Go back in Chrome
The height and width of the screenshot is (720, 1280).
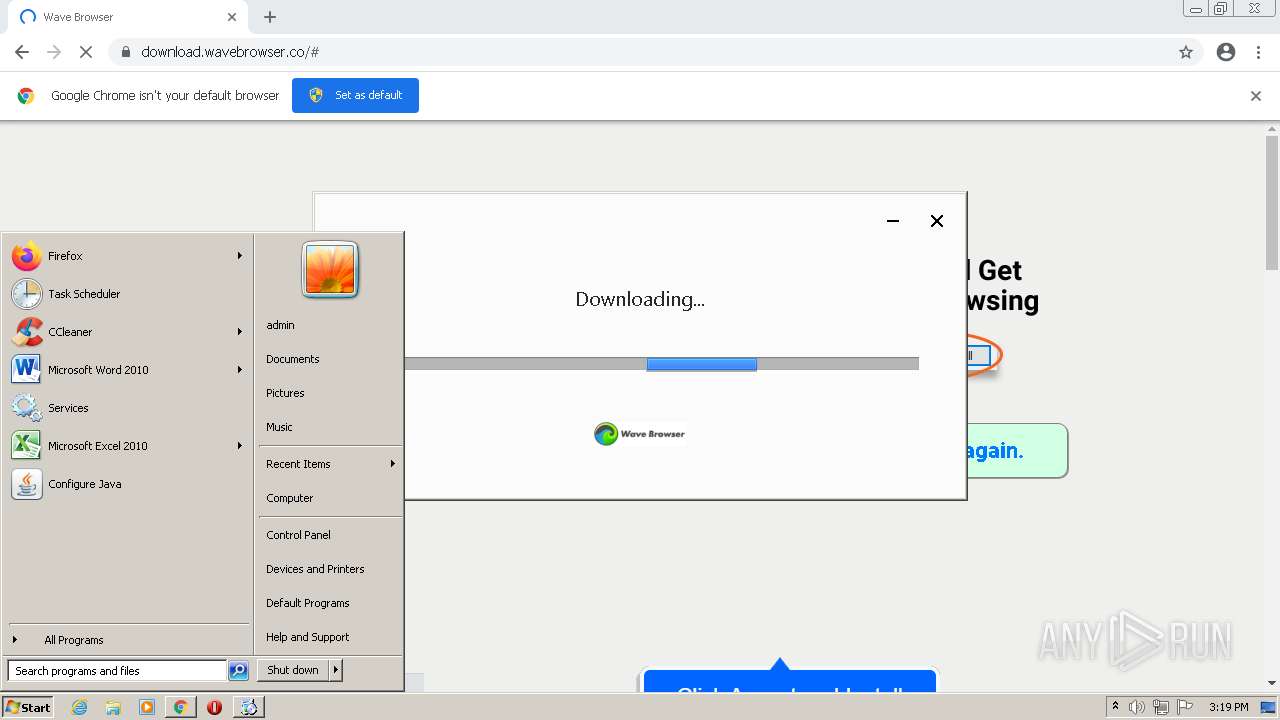(x=22, y=52)
